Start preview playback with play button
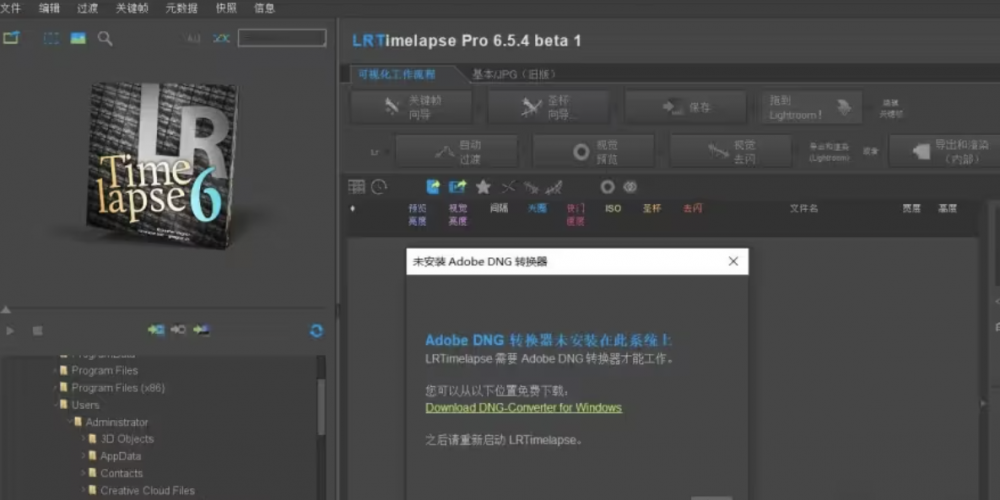 [x=10, y=330]
